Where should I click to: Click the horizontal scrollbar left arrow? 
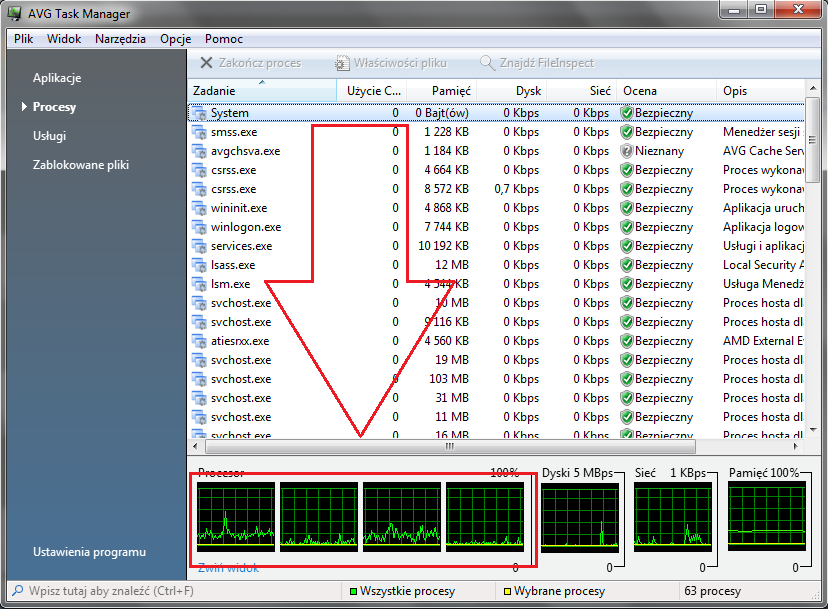195,446
